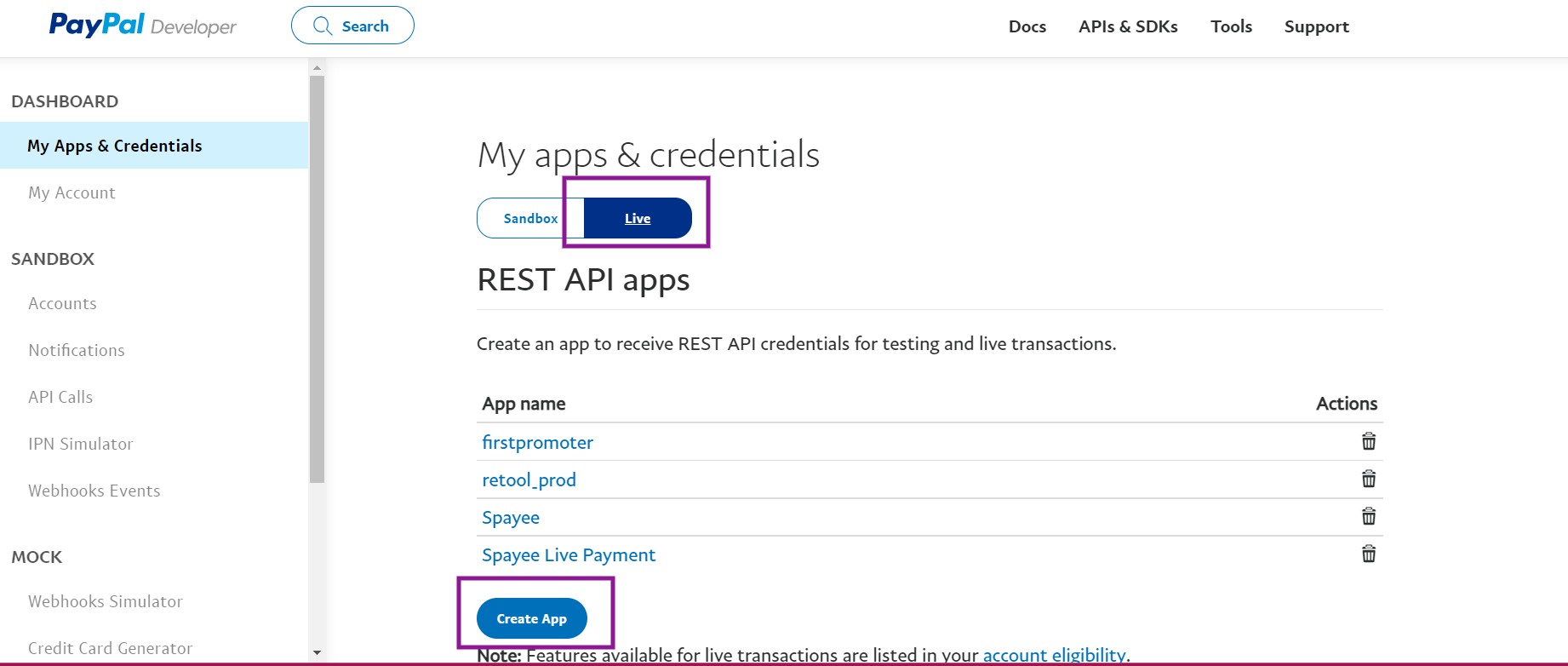Click the PayPal Developer logo
This screenshot has height=666, width=1568.
(x=142, y=26)
